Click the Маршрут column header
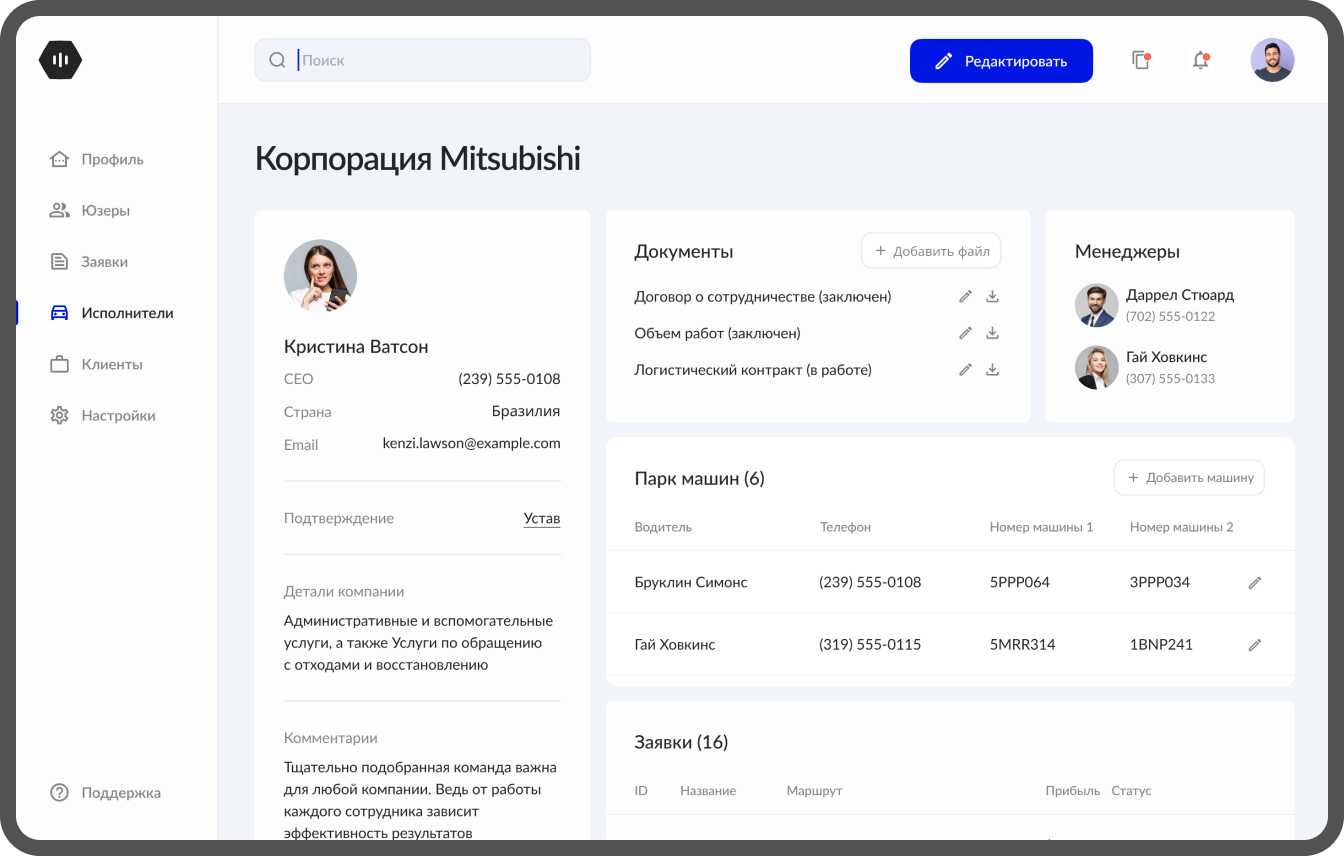 tap(814, 791)
